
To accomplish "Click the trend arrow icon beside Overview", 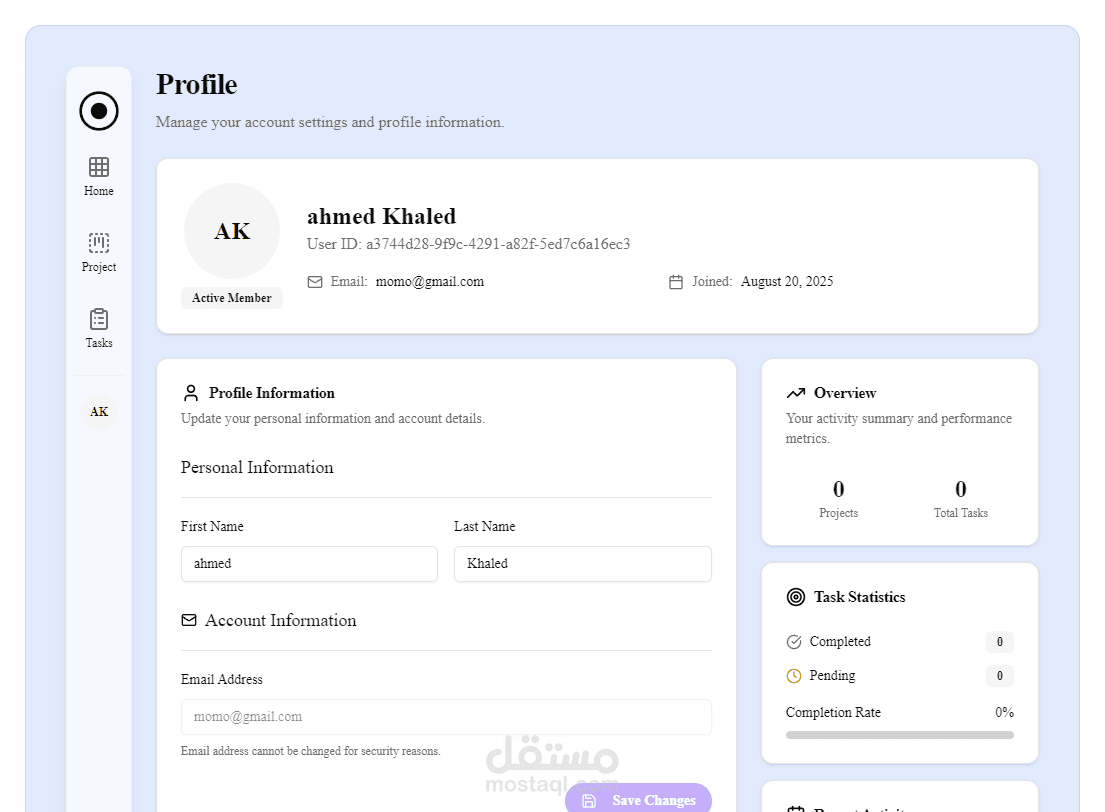I will [x=796, y=393].
